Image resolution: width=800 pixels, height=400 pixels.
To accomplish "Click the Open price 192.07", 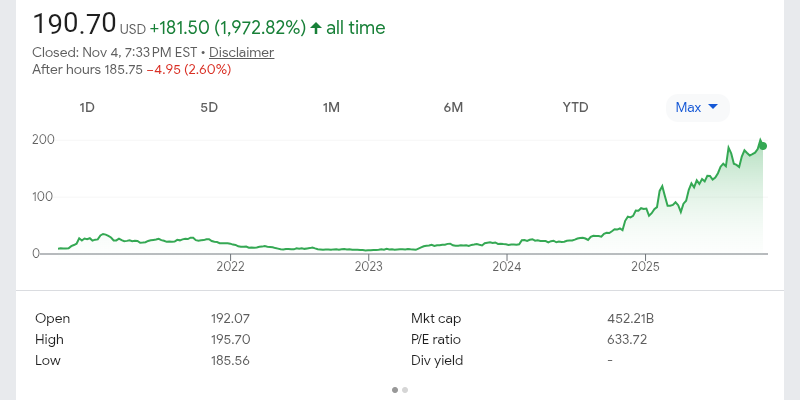I will [x=230, y=318].
